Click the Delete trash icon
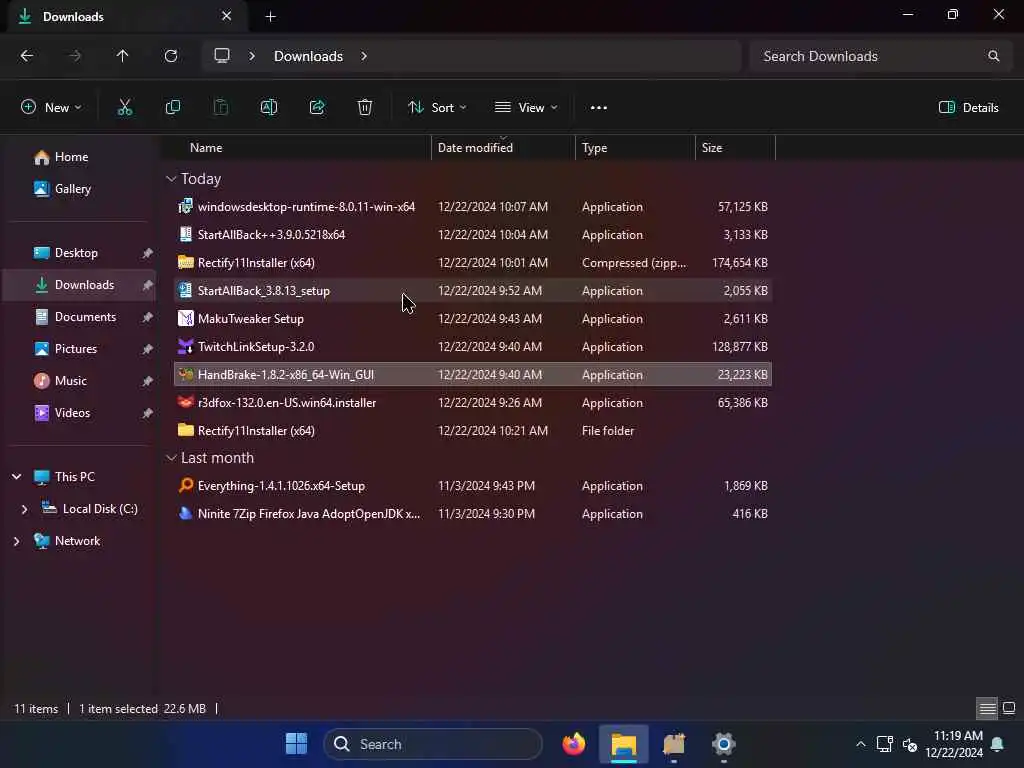 365,108
